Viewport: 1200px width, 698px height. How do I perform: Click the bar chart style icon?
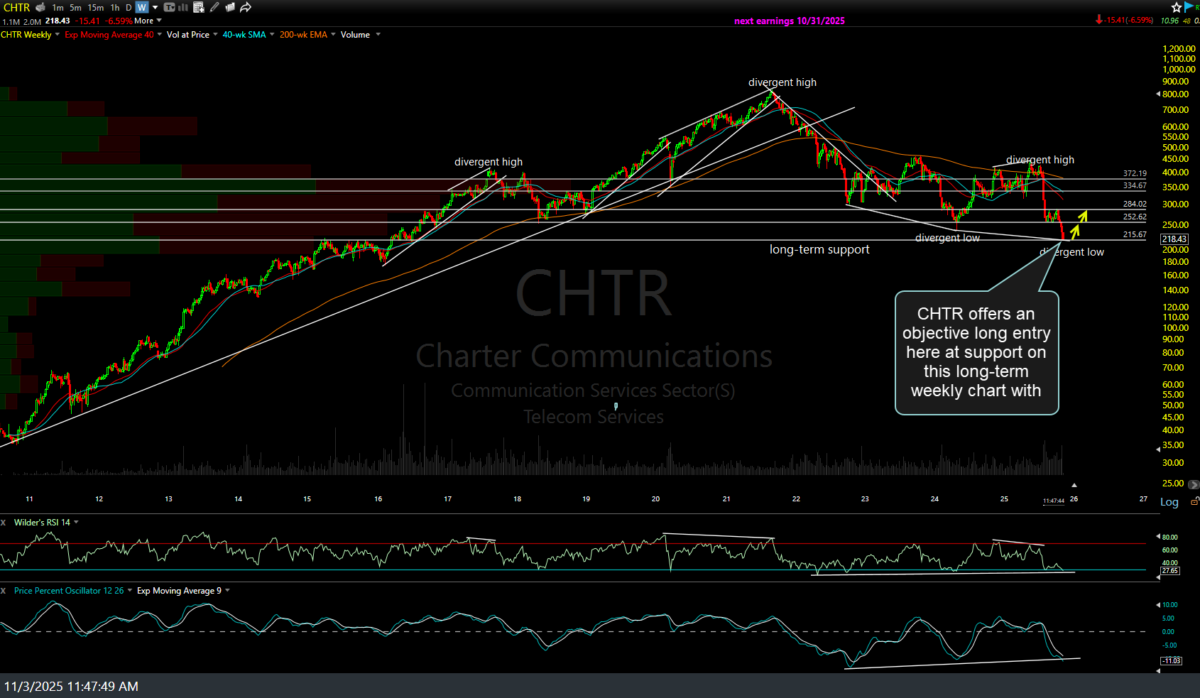183,7
